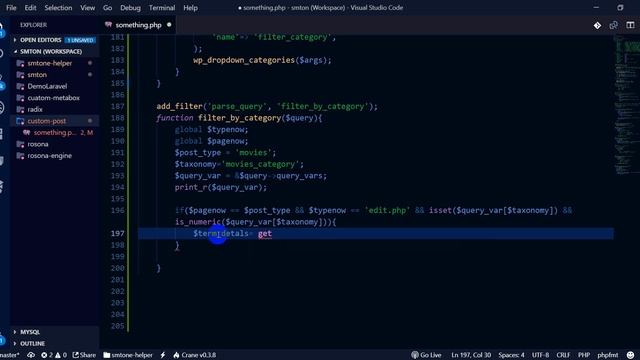Click Ln 197, Col 30 position indicator
The image size is (640, 360).
point(471,355)
